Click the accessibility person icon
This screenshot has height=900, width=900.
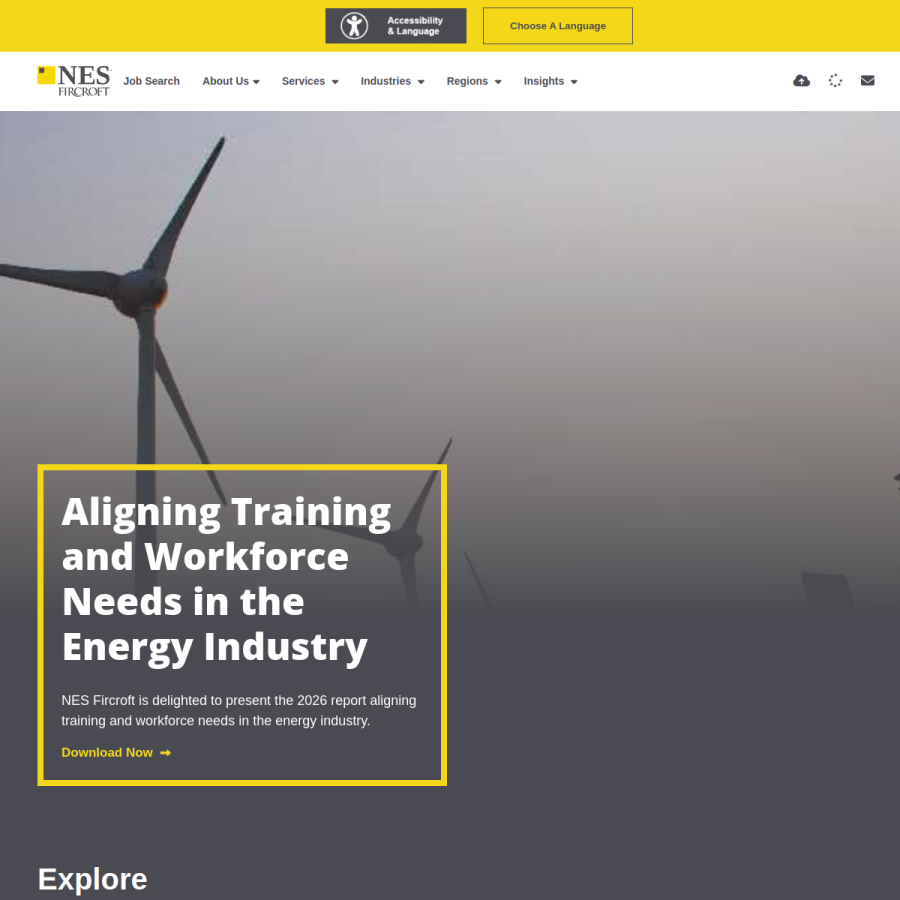[354, 26]
